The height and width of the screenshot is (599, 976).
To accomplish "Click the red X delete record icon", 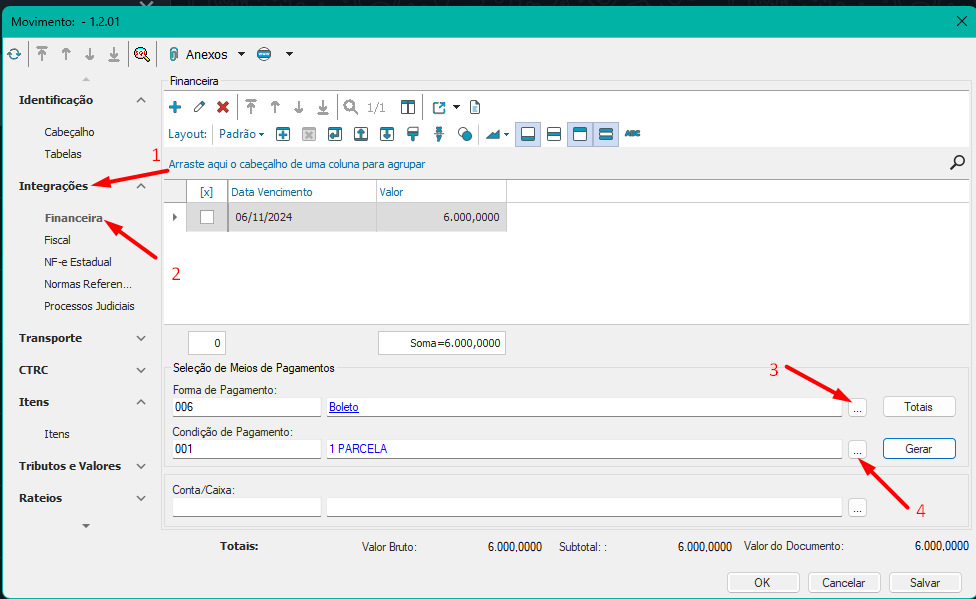I will click(x=223, y=107).
